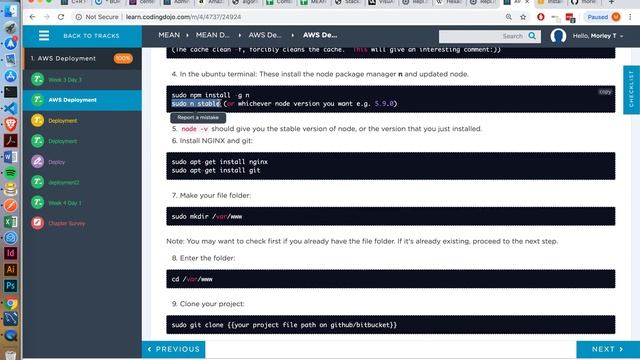Switch to the GitHub browser tab
The height and width of the screenshot is (360, 640).
584,2
